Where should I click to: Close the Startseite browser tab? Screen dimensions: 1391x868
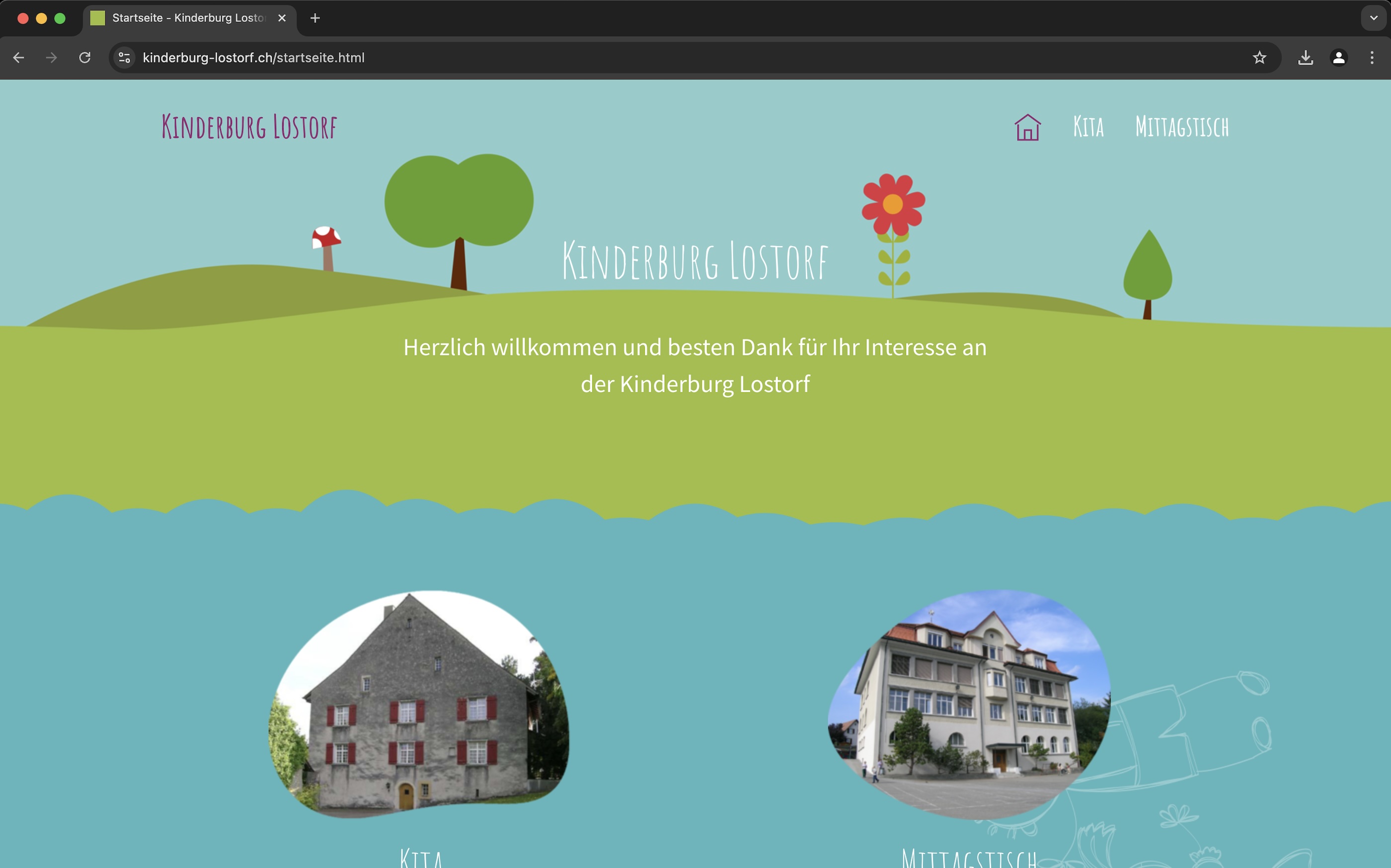281,18
